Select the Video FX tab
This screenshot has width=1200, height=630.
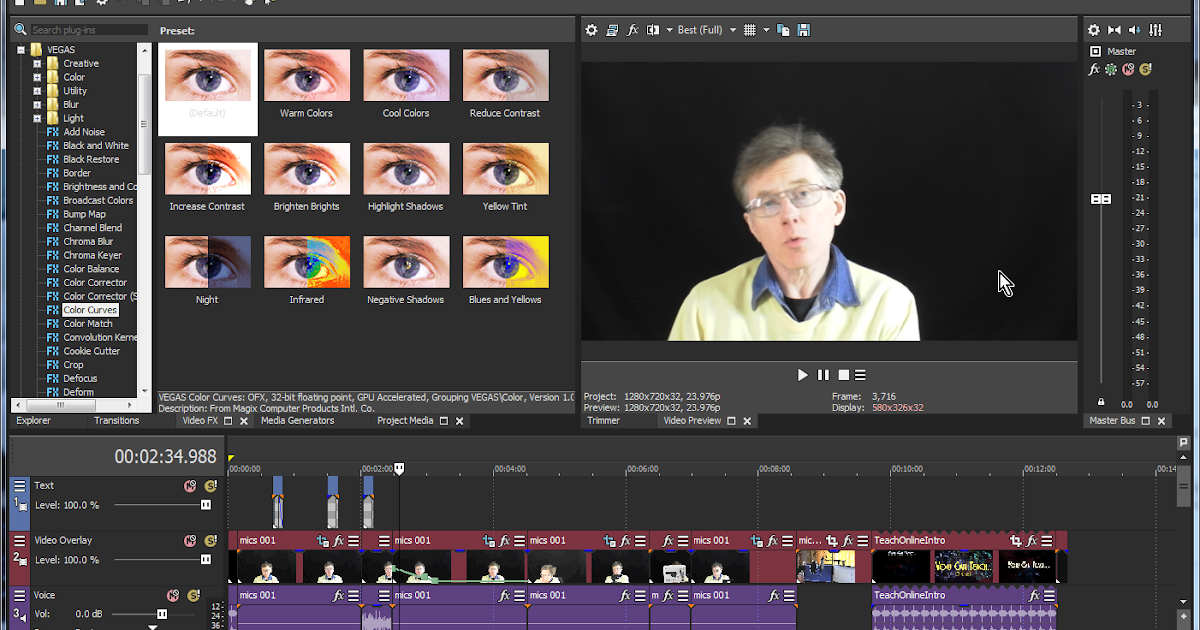pyautogui.click(x=200, y=421)
